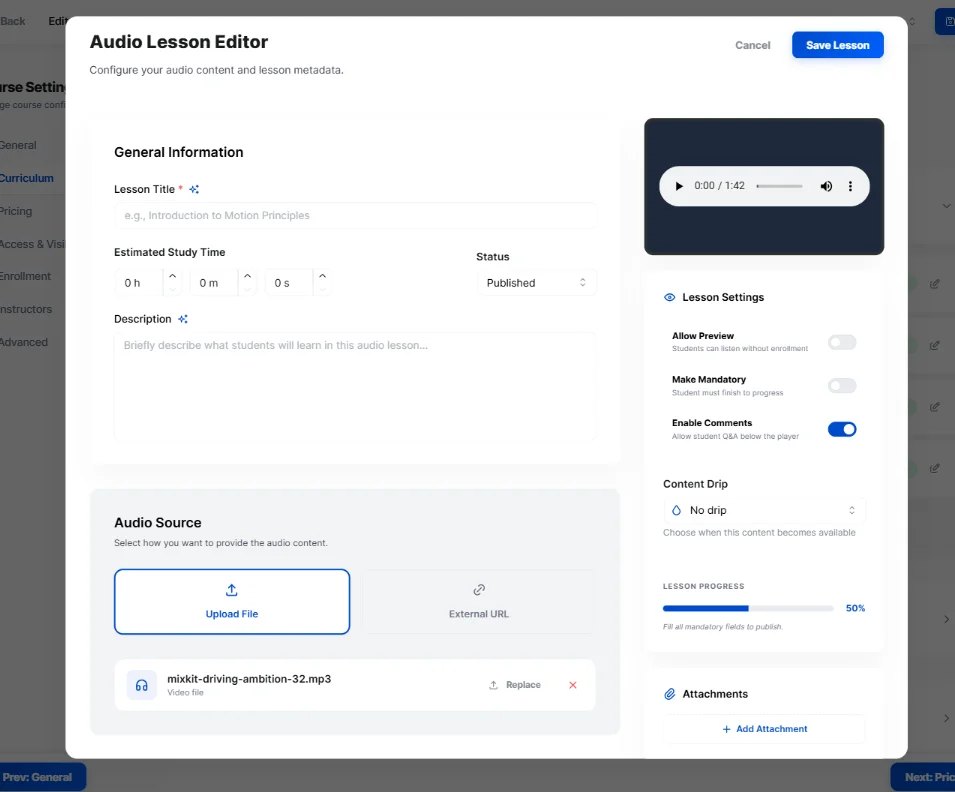
Task: Click the AI sparkle icon beside Description
Action: coord(183,319)
